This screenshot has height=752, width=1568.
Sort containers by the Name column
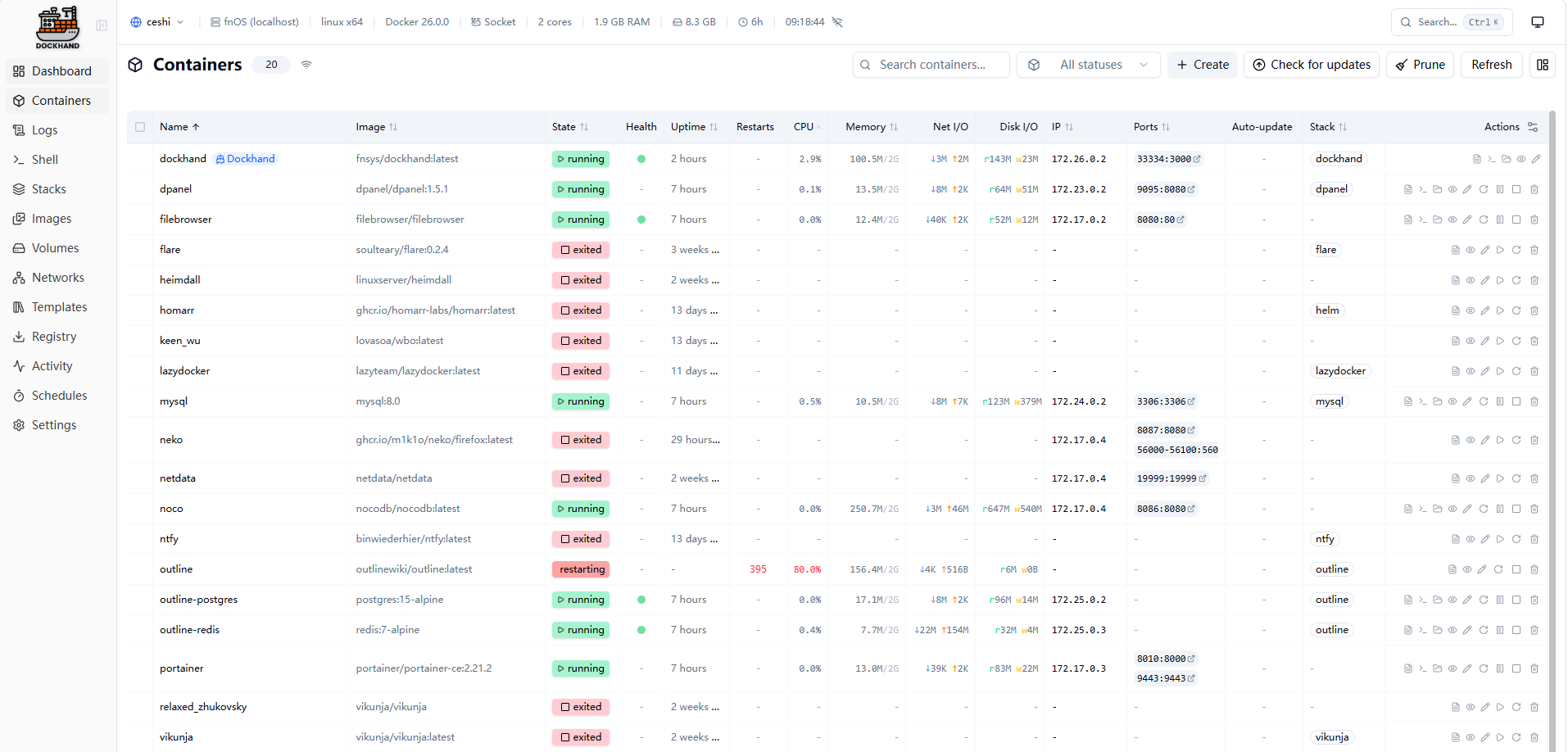coord(179,127)
